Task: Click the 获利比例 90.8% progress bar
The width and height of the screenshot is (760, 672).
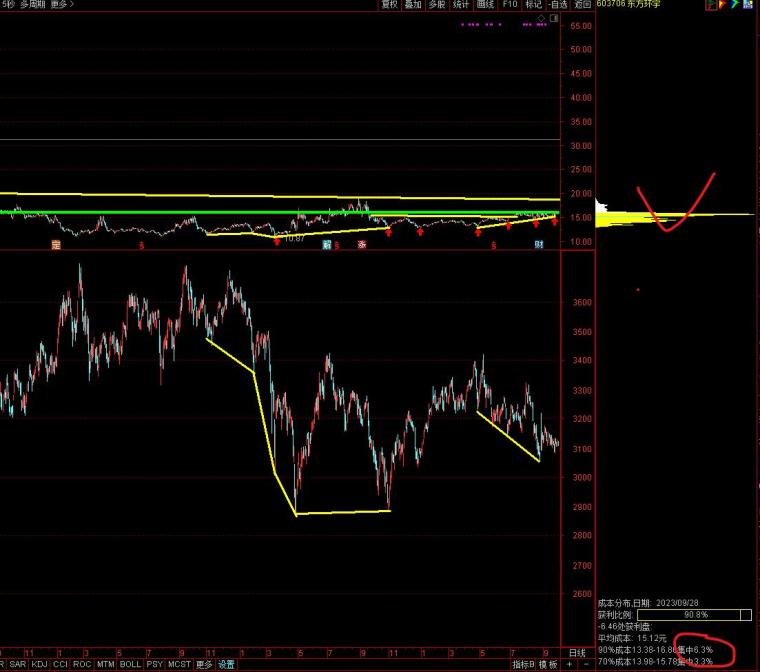Action: [x=695, y=615]
